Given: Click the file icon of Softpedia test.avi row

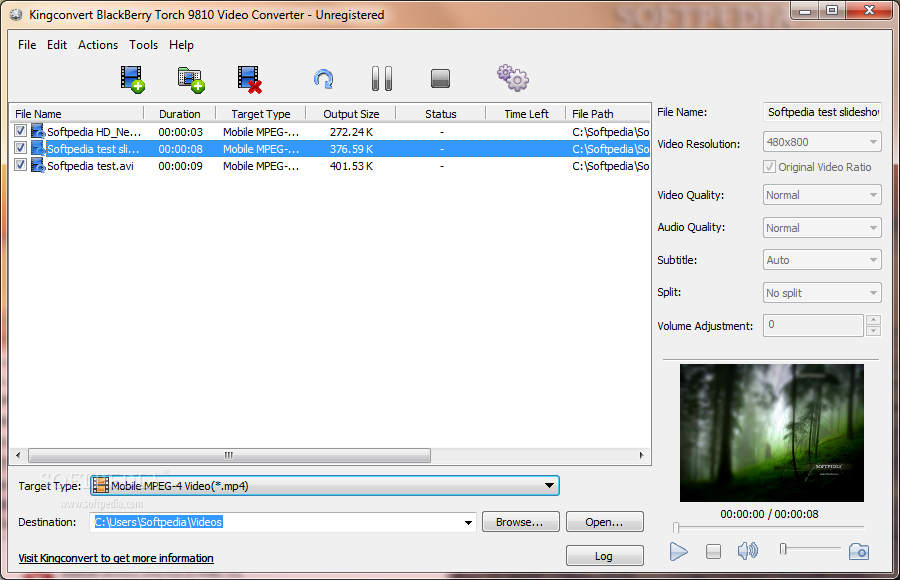Looking at the screenshot, I should pyautogui.click(x=38, y=165).
